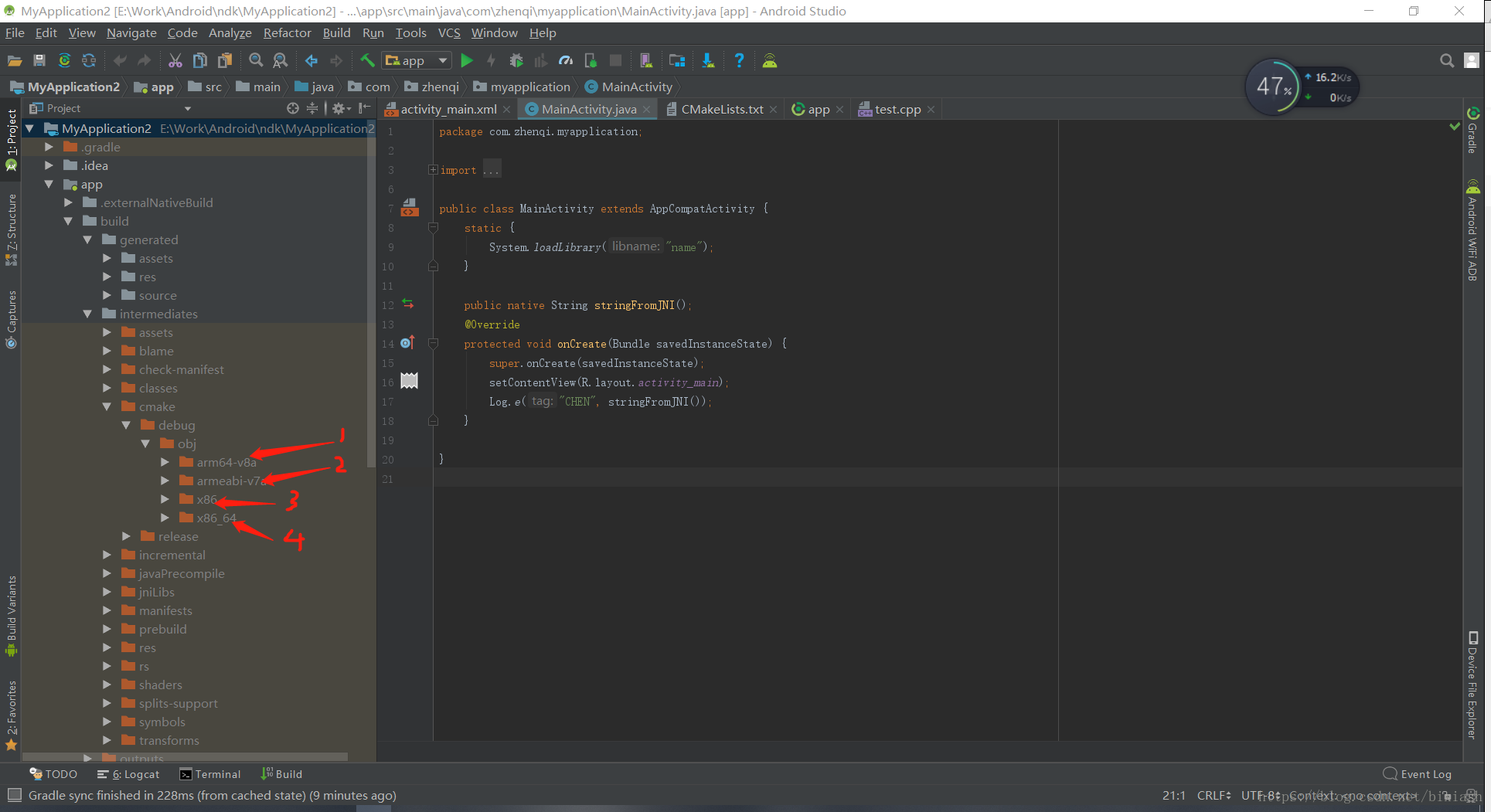The width and height of the screenshot is (1491, 812).
Task: Collapse the cmake folder
Action: [107, 406]
